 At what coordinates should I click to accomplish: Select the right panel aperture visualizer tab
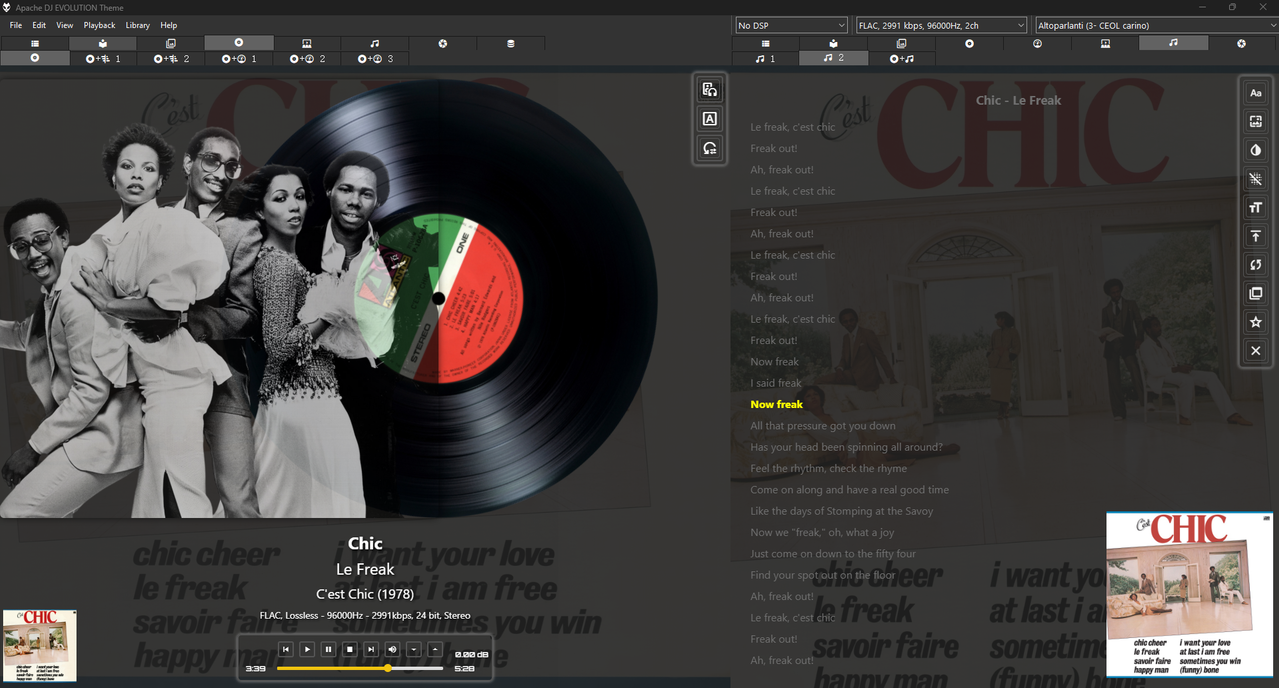pos(1241,44)
